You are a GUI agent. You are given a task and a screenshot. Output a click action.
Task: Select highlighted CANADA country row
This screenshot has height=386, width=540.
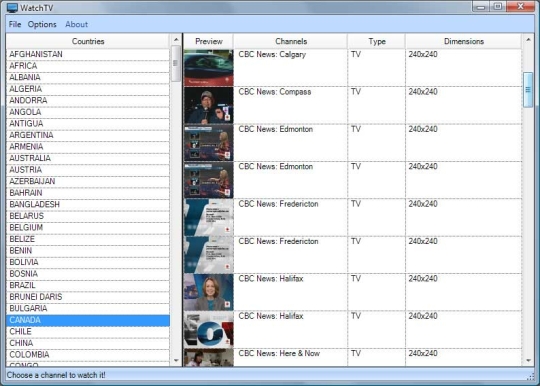[88, 320]
